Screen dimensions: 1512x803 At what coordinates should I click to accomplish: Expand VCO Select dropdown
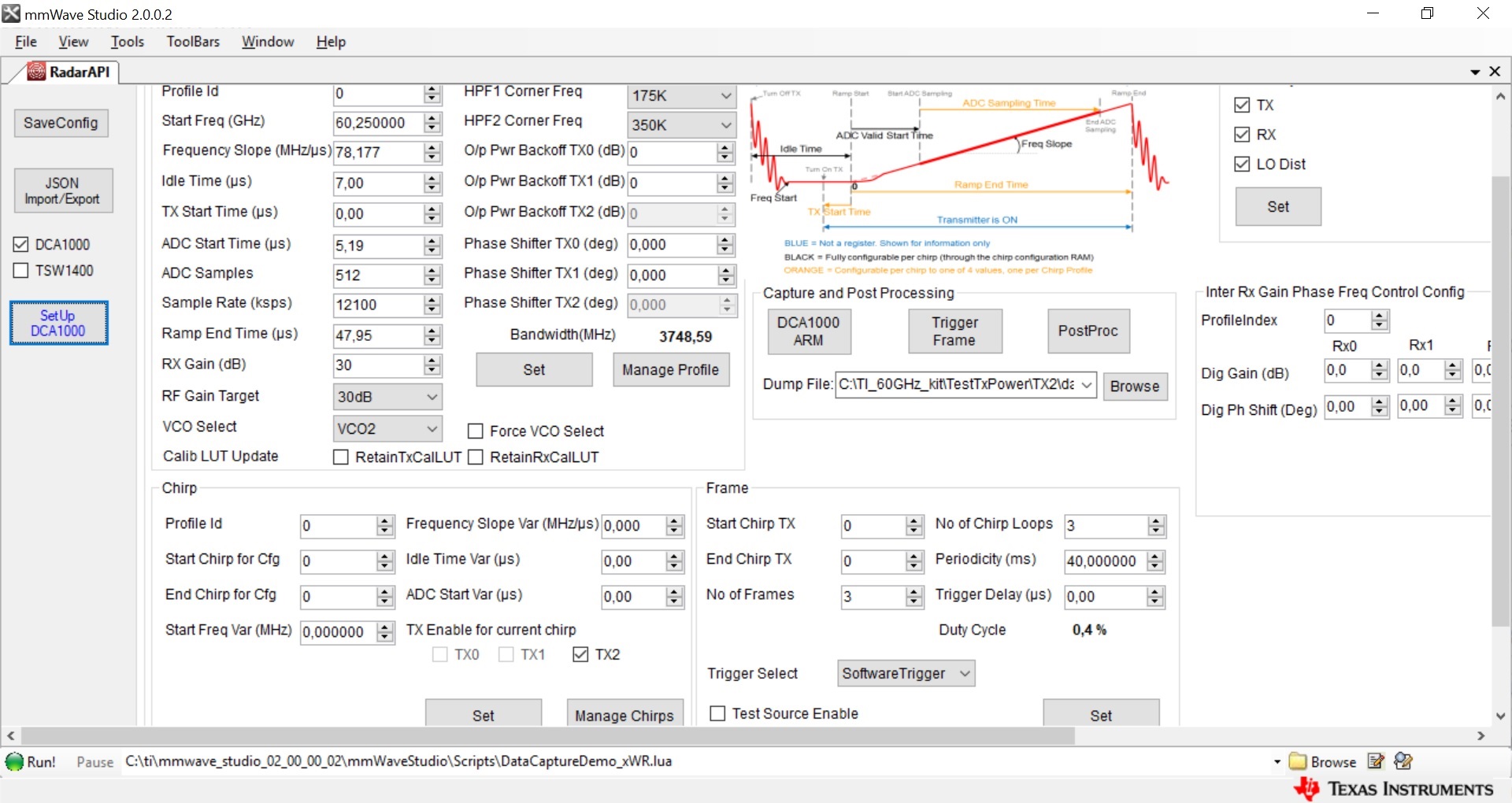[387, 428]
